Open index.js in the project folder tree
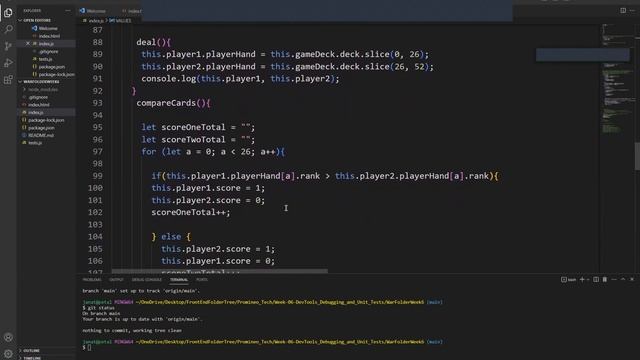 [36, 112]
